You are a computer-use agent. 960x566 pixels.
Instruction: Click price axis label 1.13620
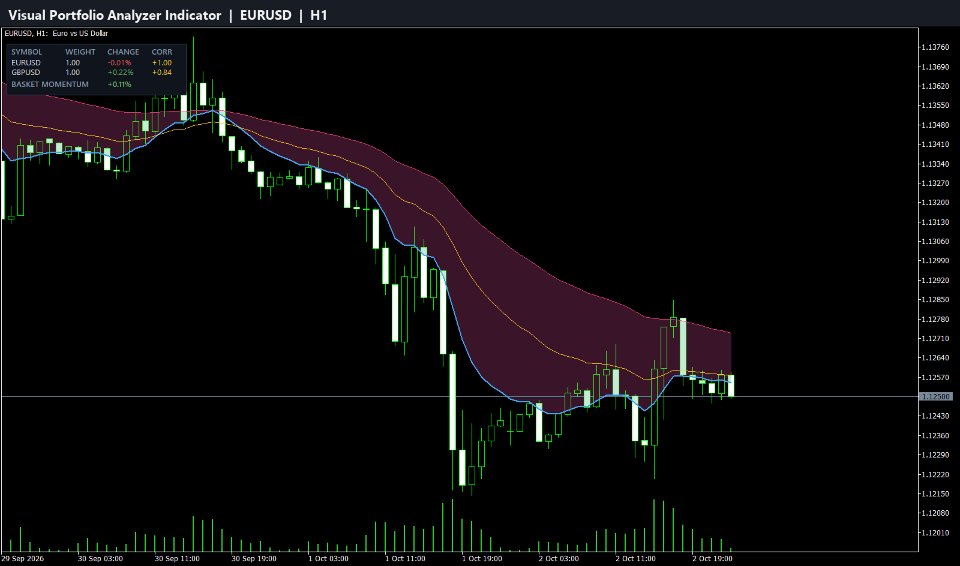937,86
